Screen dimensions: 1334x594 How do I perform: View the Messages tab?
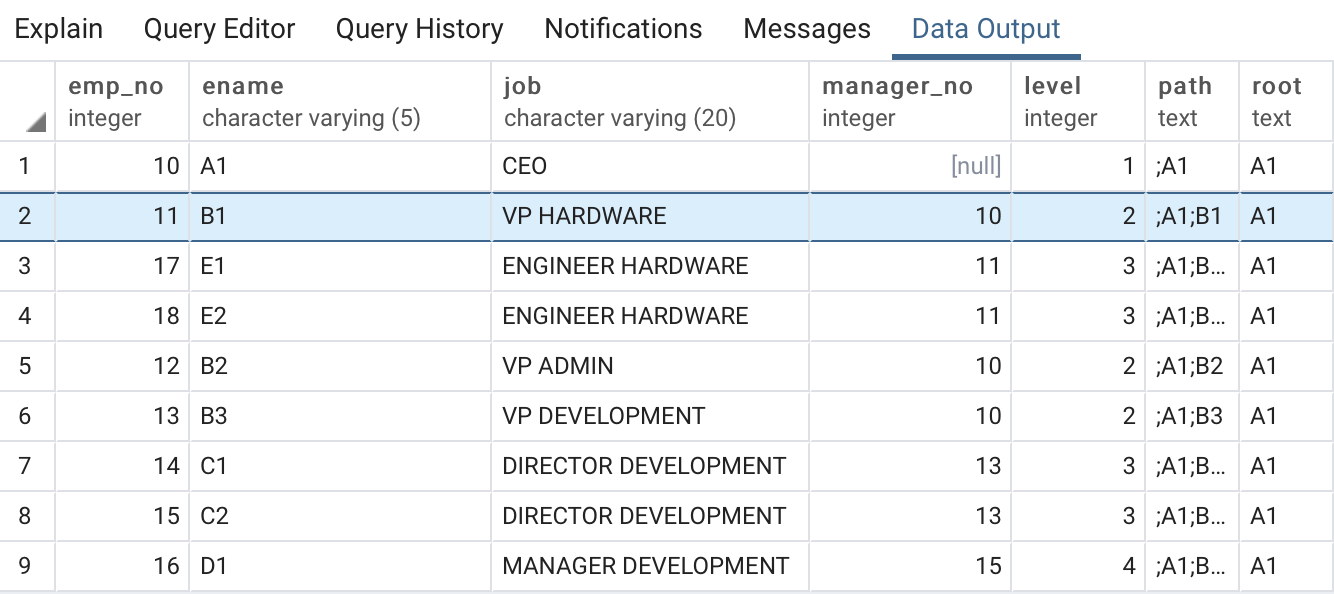[807, 29]
